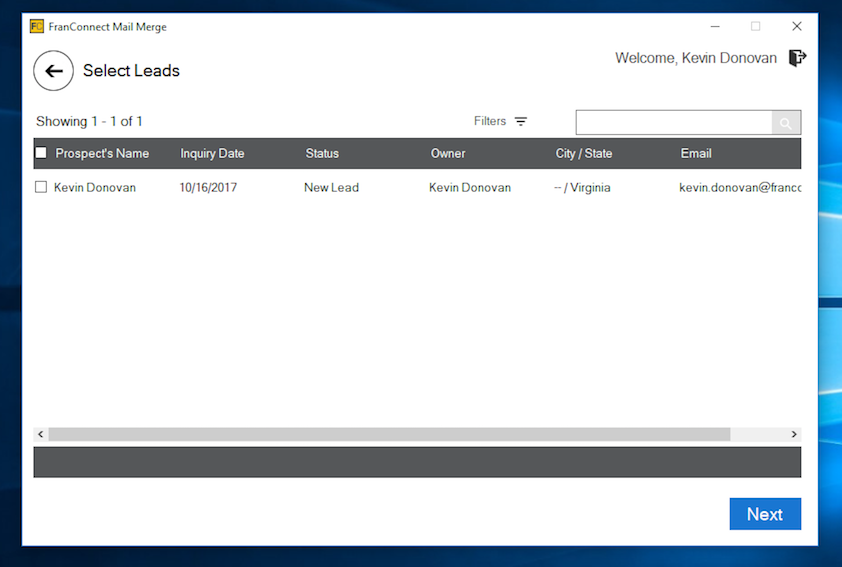Image resolution: width=842 pixels, height=567 pixels.
Task: Open the Filters label
Action: point(490,121)
